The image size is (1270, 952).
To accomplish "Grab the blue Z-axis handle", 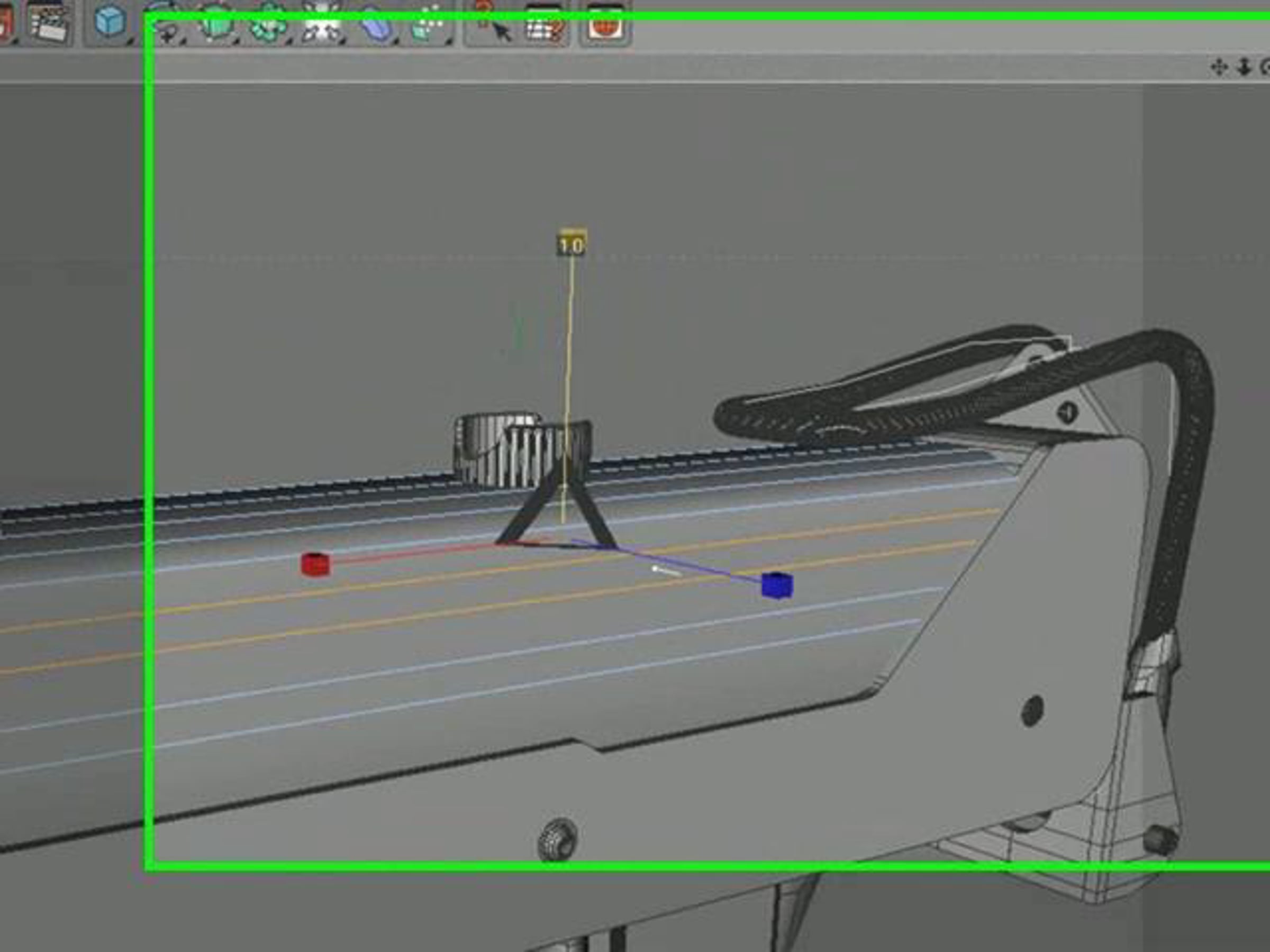I will point(777,585).
